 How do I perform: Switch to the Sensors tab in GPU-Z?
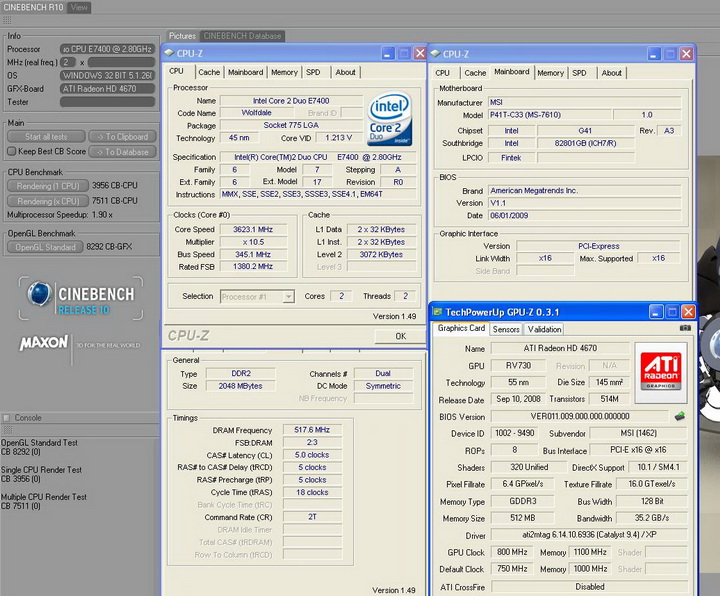coord(506,329)
